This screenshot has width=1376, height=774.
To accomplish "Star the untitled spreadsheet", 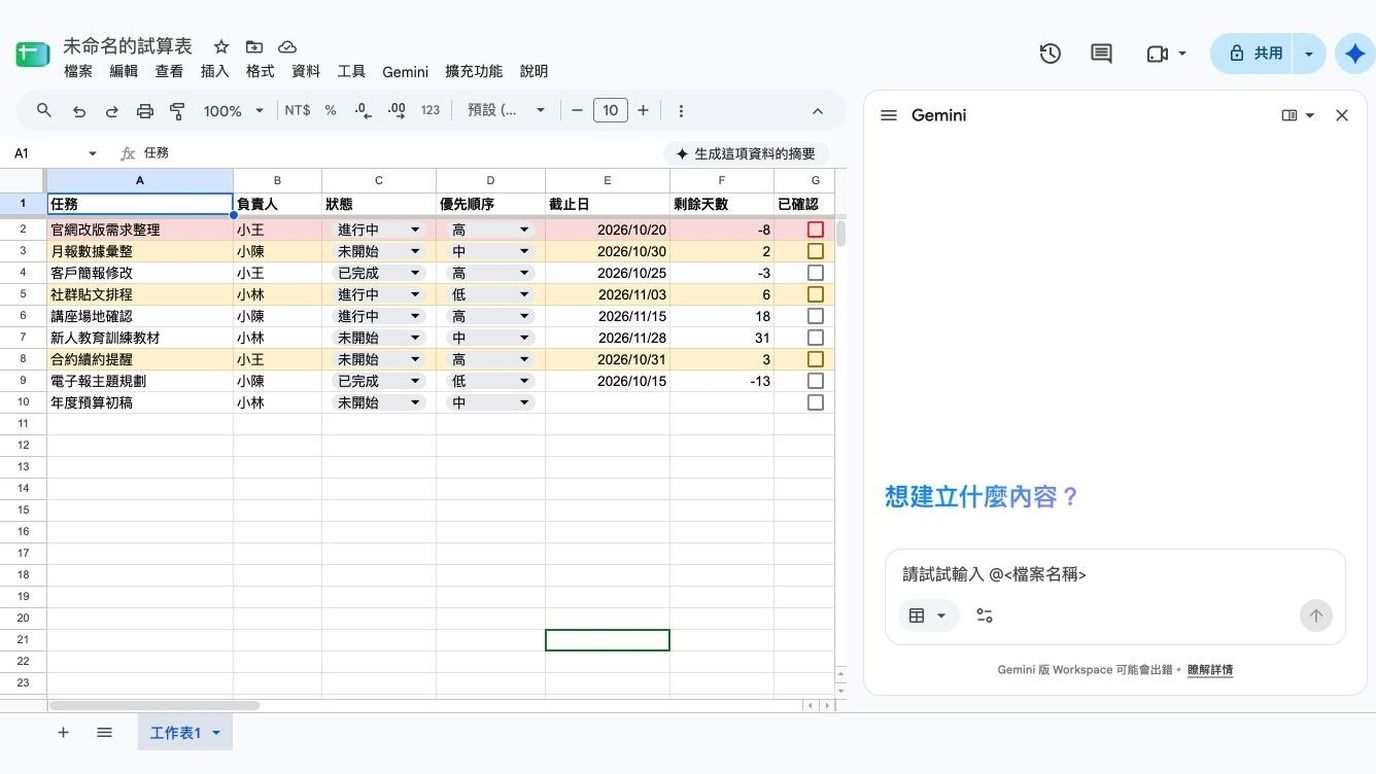I will coord(222,47).
